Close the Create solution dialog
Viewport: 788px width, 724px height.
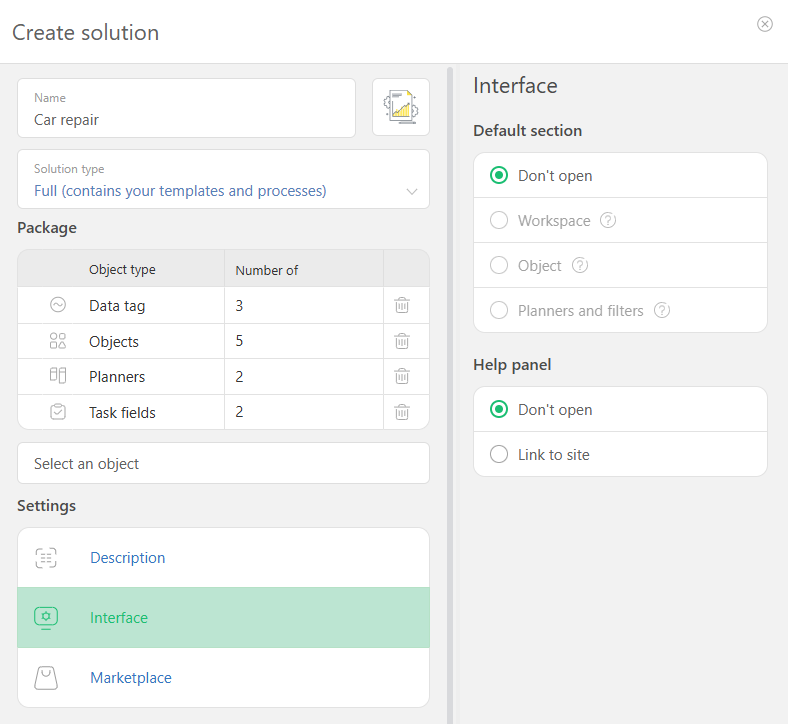pos(764,24)
